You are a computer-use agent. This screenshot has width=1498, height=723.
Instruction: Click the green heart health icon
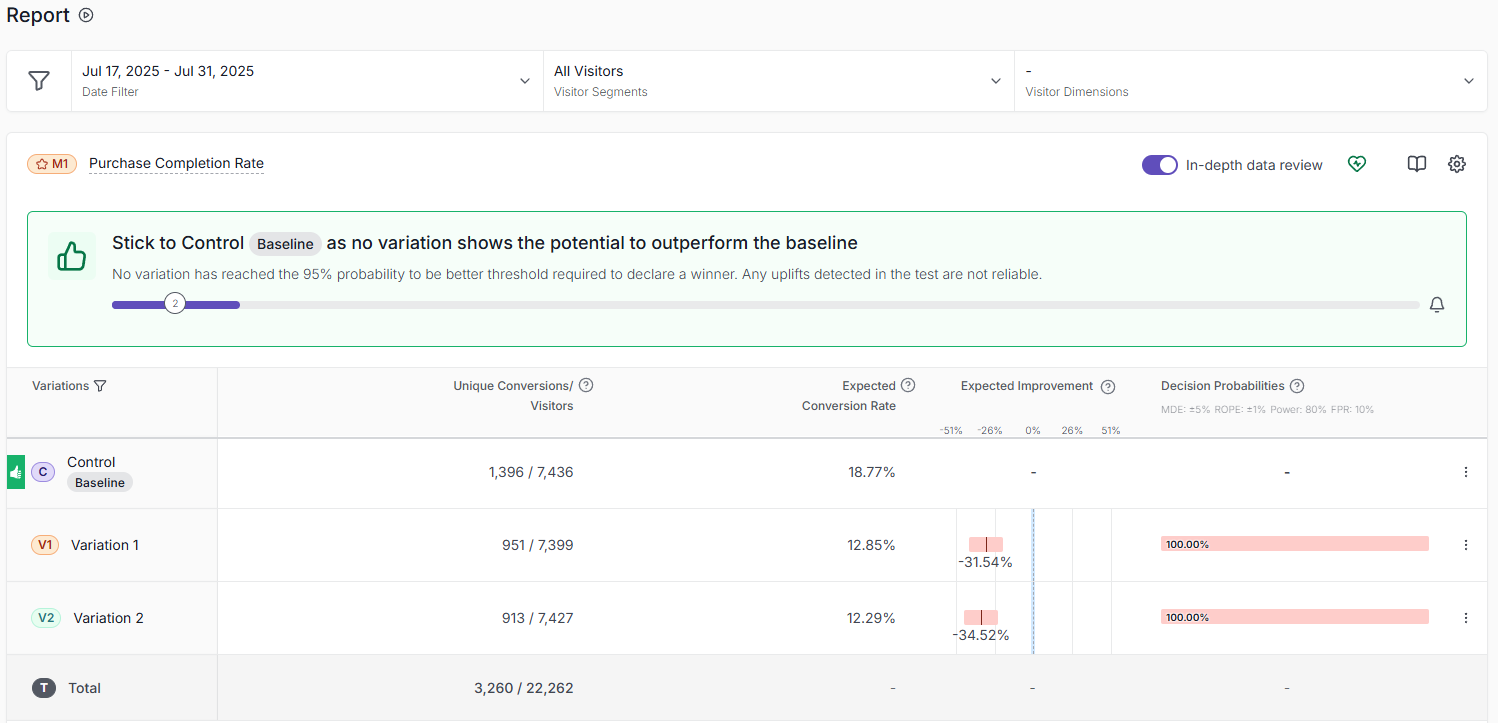(1357, 164)
